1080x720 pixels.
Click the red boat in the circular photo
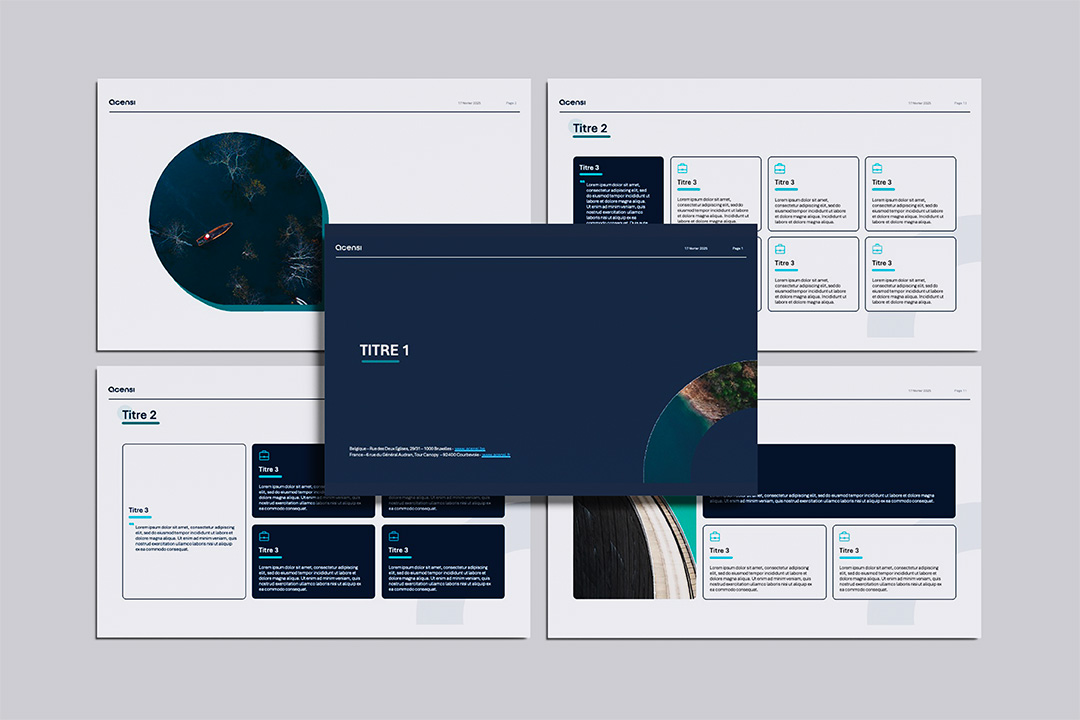215,234
